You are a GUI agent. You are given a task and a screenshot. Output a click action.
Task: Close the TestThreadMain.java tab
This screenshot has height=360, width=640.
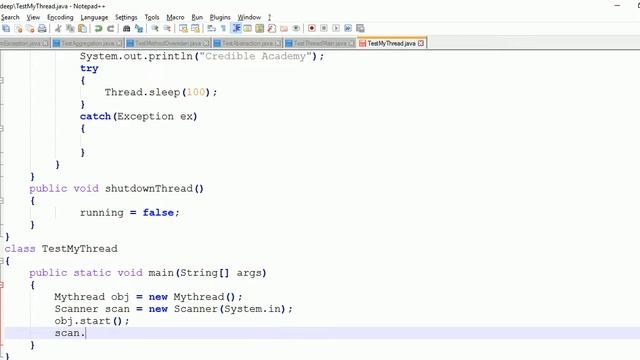pos(351,43)
